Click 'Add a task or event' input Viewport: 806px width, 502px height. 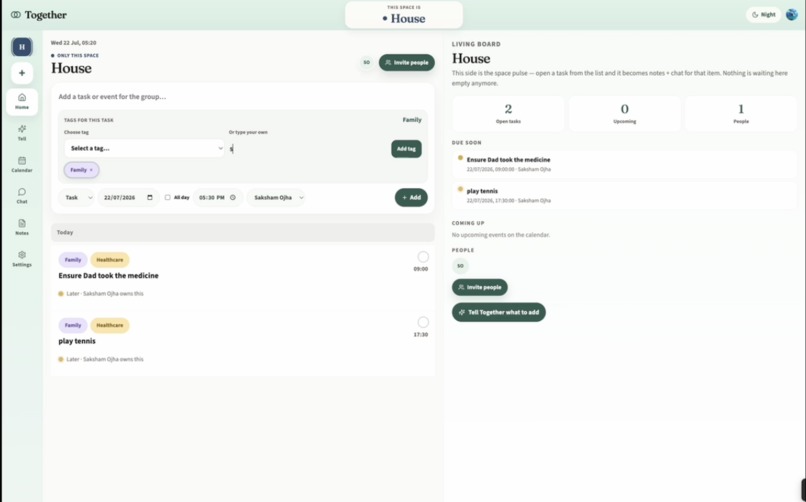point(243,97)
